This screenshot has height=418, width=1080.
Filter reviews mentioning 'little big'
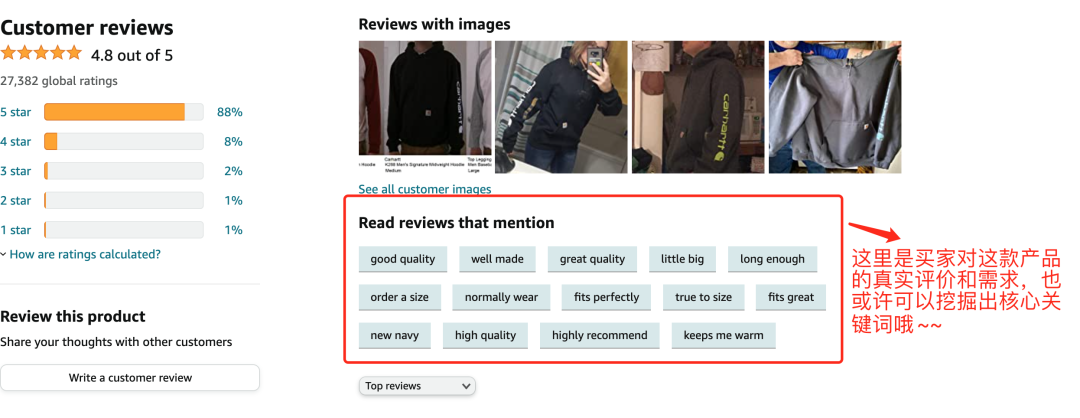pyautogui.click(x=683, y=260)
